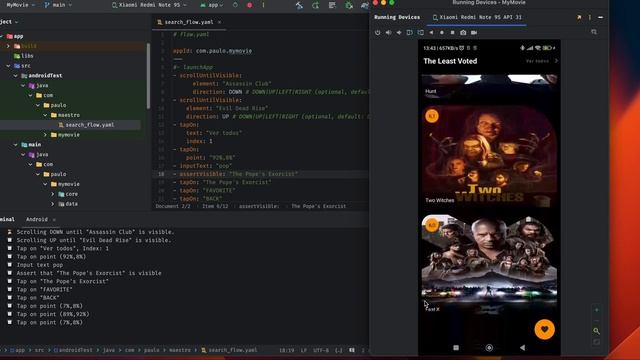Stop the running app with red button
The width and height of the screenshot is (640, 360).
pyautogui.click(x=249, y=5)
